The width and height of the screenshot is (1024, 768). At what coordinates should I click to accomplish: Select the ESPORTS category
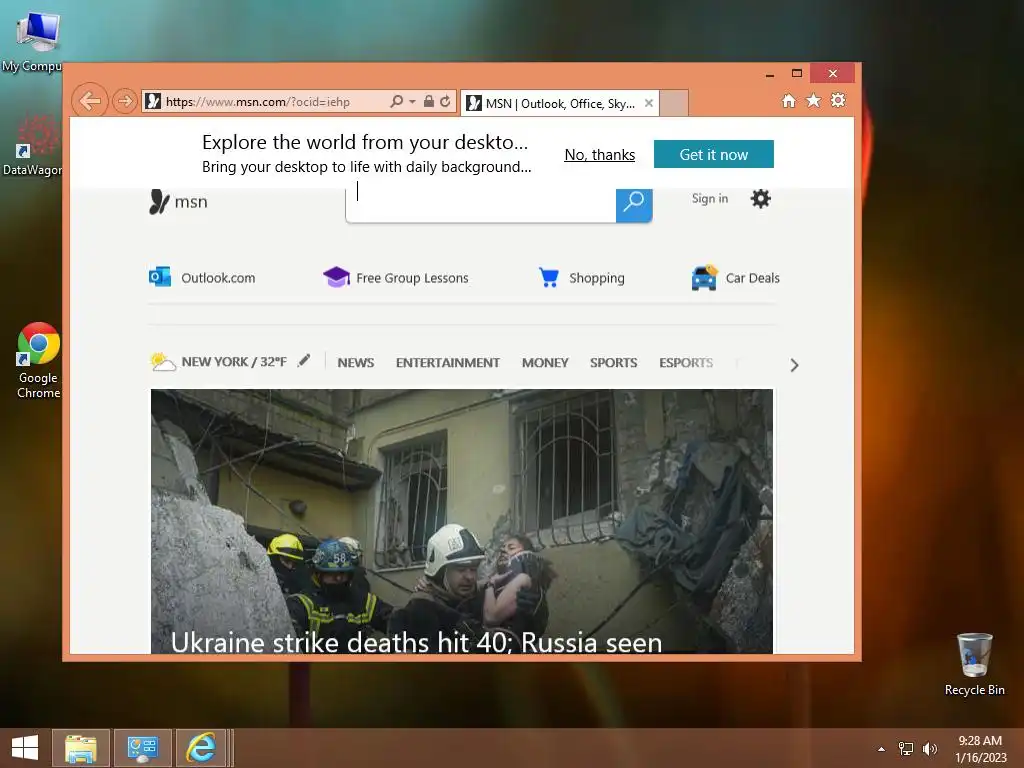tap(686, 363)
